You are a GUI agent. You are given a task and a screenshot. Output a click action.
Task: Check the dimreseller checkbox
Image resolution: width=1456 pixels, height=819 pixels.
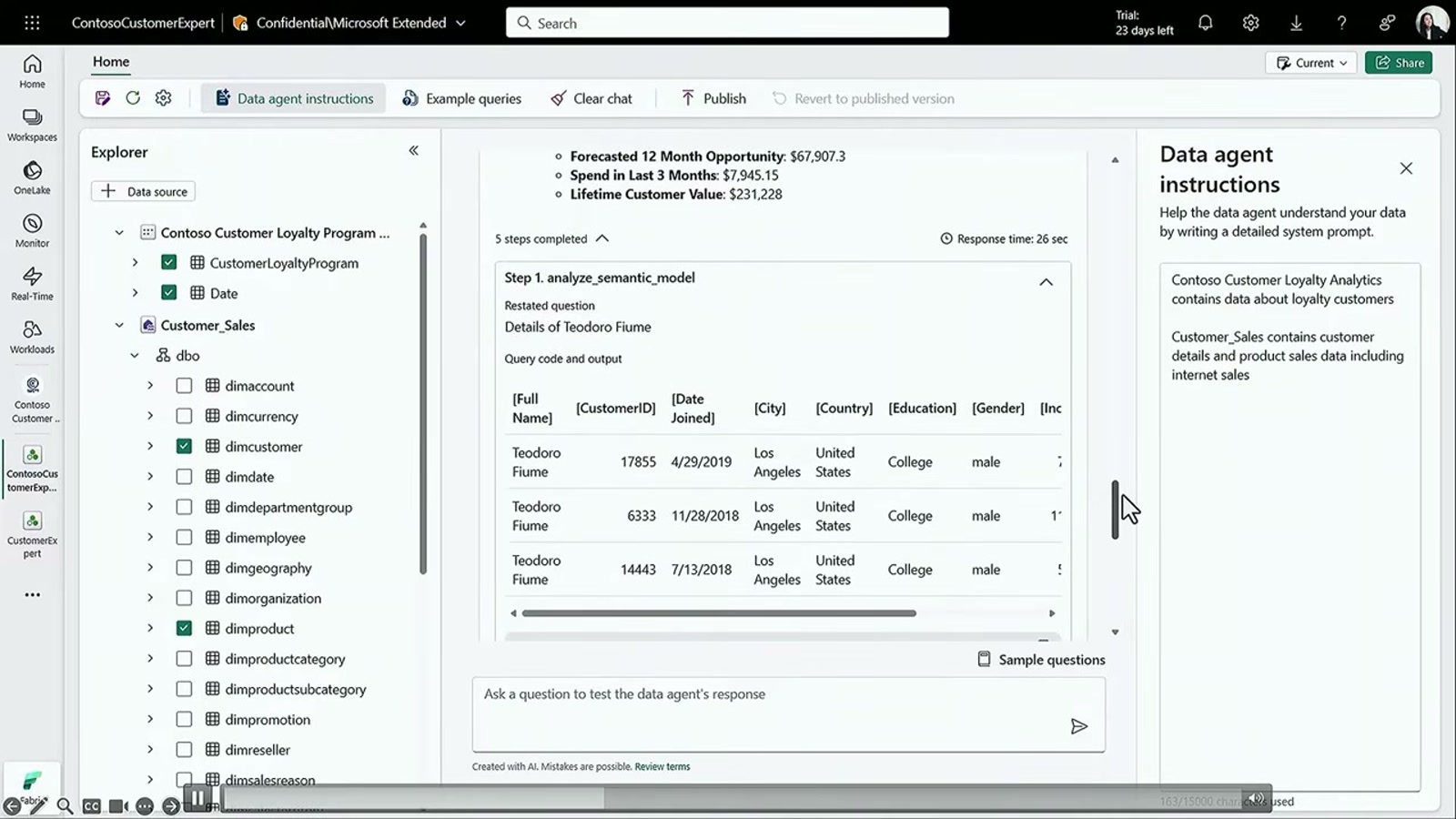tap(184, 749)
